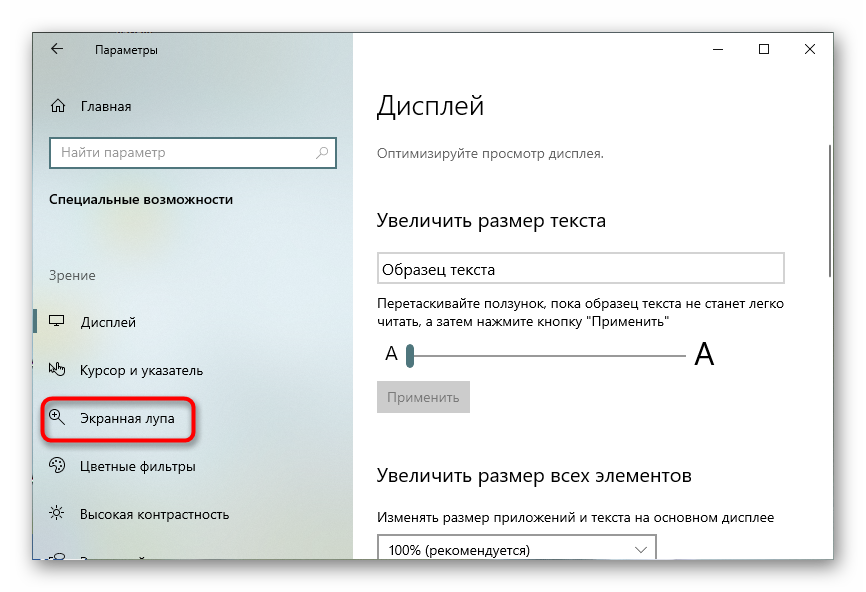Click the Применить button
The height and width of the screenshot is (592, 866).
tap(423, 397)
